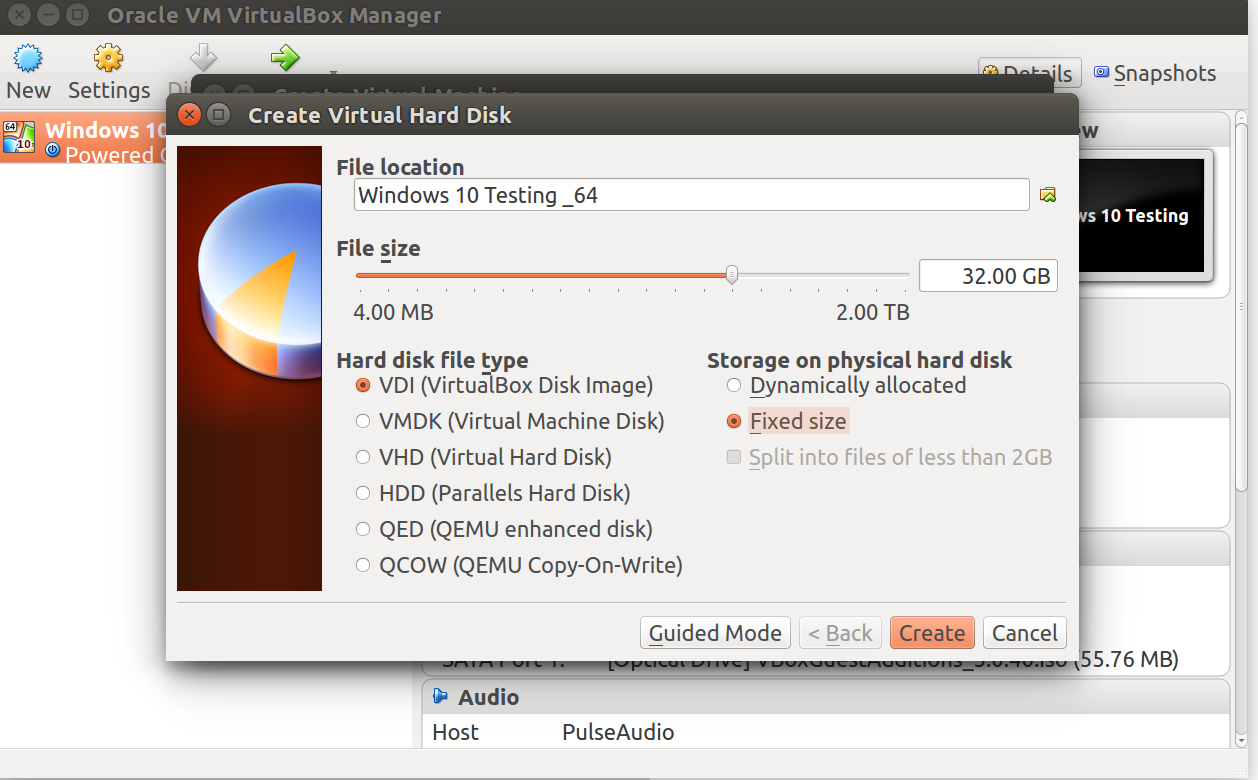Viewport: 1258px width, 780px height.
Task: Create the virtual hard disk
Action: tap(931, 632)
